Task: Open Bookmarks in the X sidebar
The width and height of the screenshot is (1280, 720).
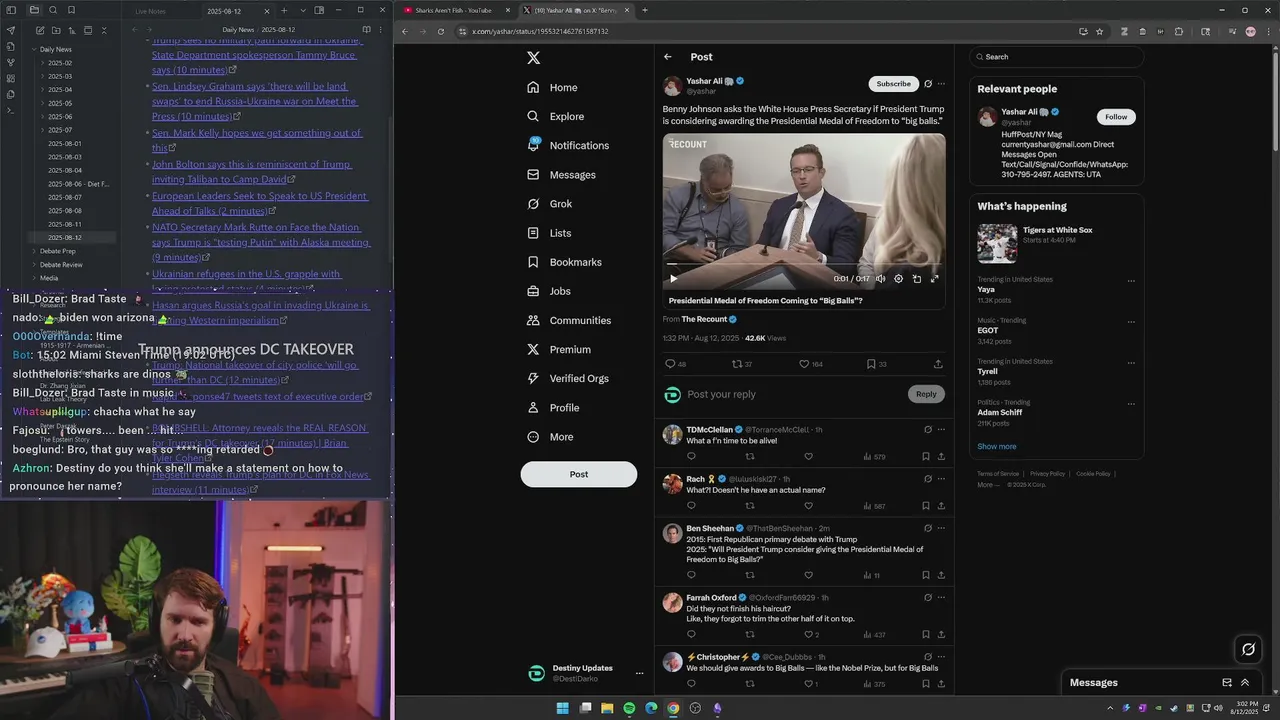Action: (x=564, y=262)
